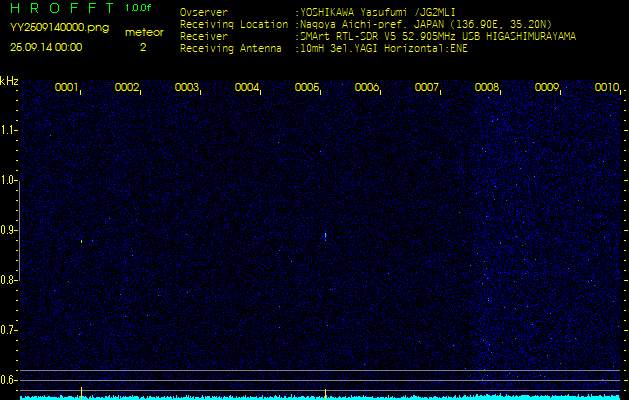
Task: Click the SMArt RTL-SDR V5 receiver value
Action: point(438,37)
